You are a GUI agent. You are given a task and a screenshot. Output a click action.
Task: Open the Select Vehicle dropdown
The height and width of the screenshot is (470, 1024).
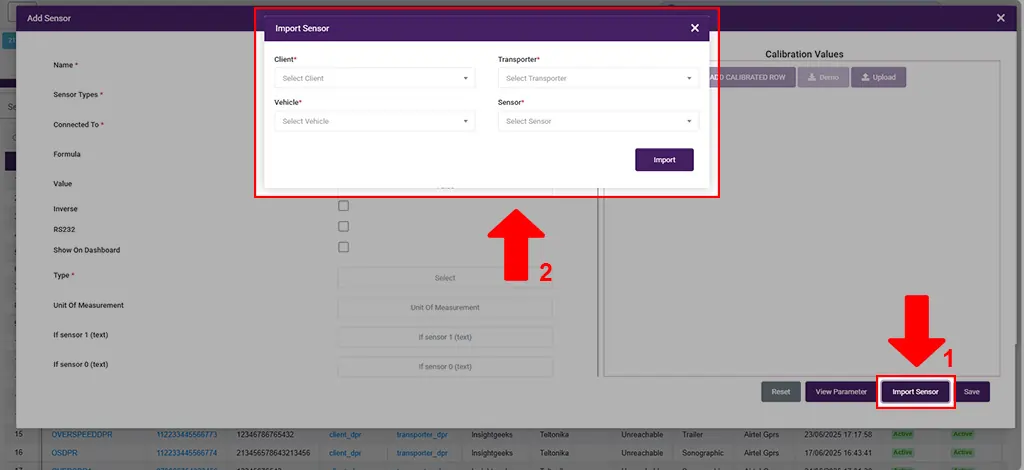pos(375,121)
